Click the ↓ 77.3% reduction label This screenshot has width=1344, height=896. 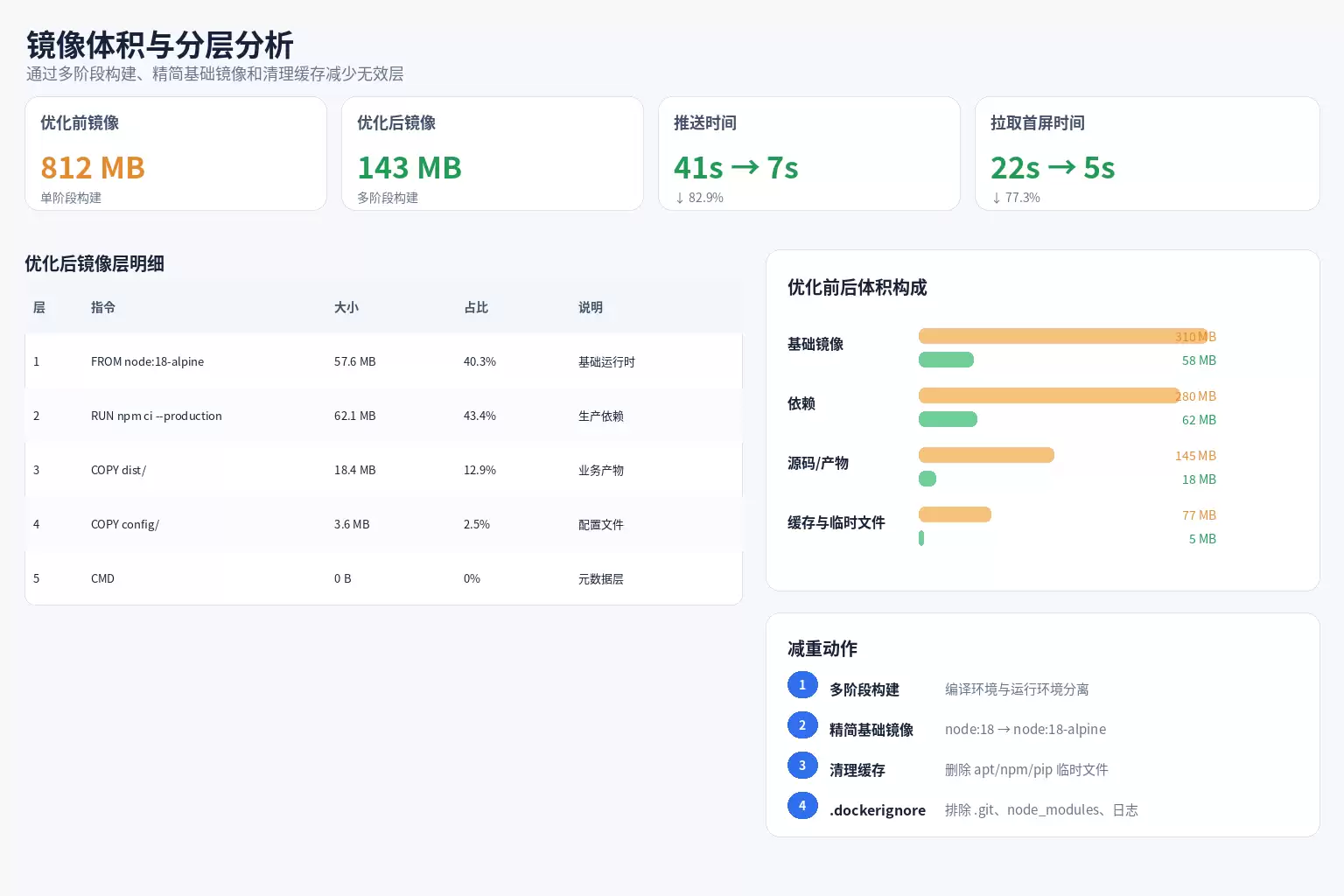[x=1016, y=198]
